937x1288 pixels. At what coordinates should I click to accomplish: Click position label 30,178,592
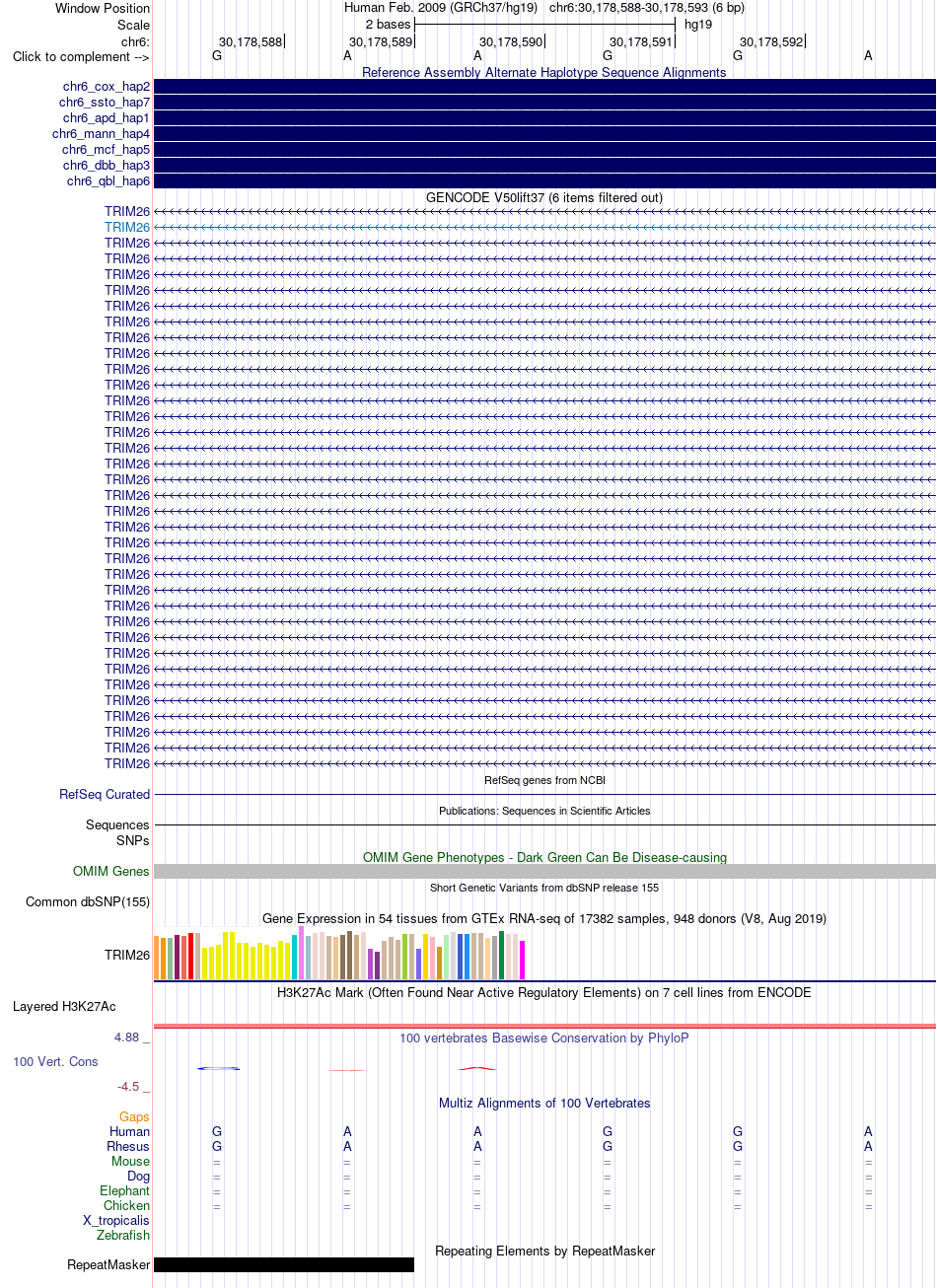771,41
